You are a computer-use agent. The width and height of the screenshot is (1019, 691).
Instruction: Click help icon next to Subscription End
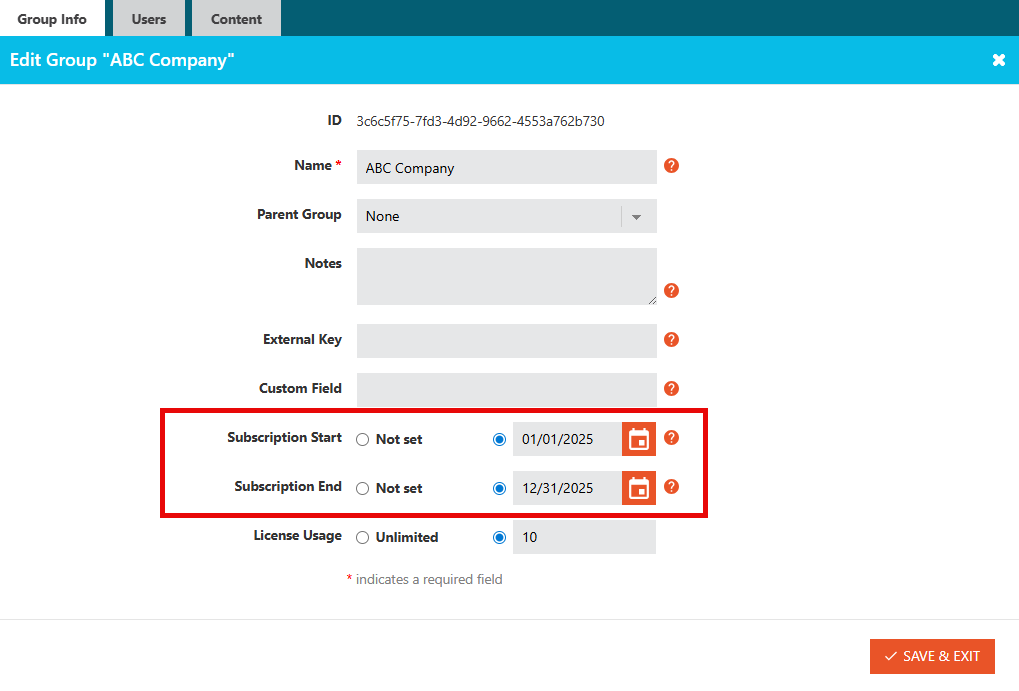[672, 487]
